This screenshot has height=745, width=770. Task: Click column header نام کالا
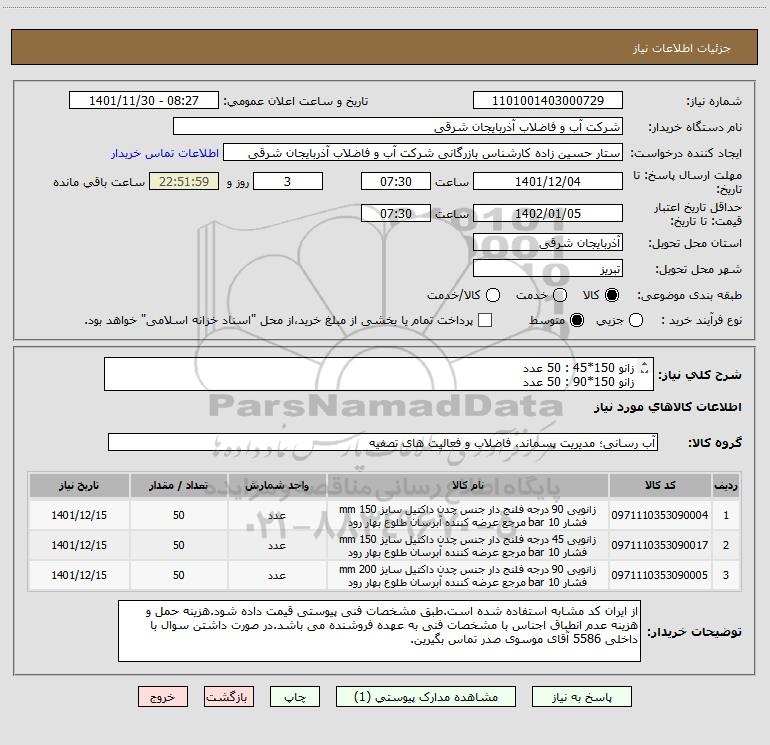468,486
